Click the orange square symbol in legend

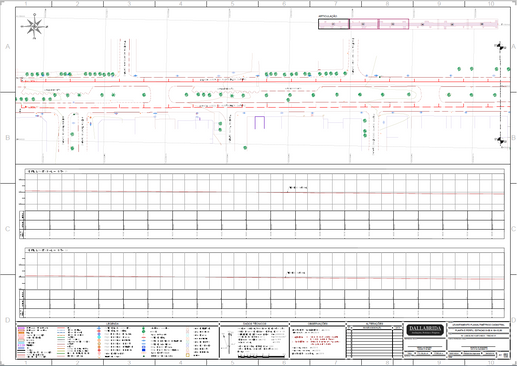point(188,355)
